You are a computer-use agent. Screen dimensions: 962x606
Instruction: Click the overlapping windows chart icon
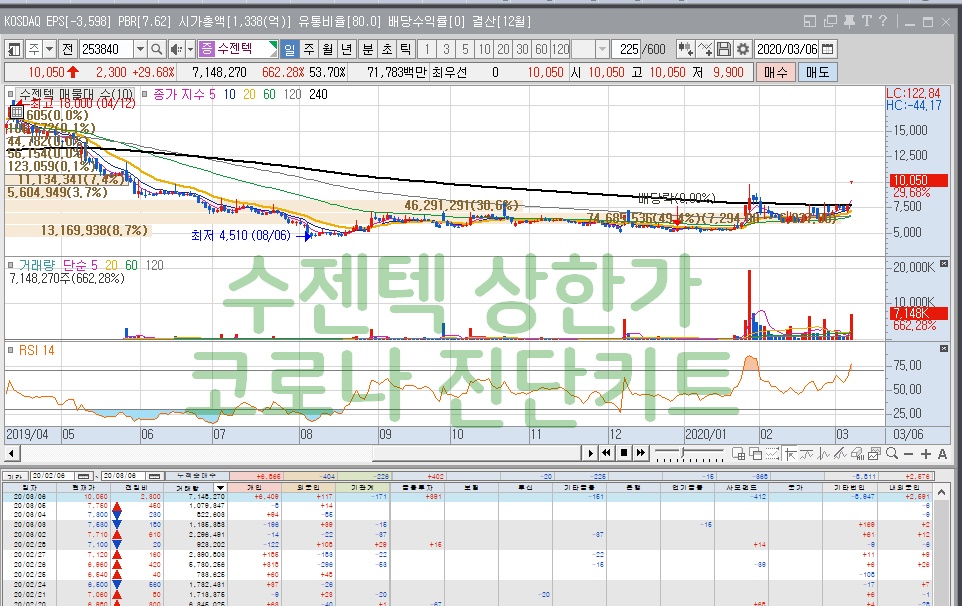(756, 454)
